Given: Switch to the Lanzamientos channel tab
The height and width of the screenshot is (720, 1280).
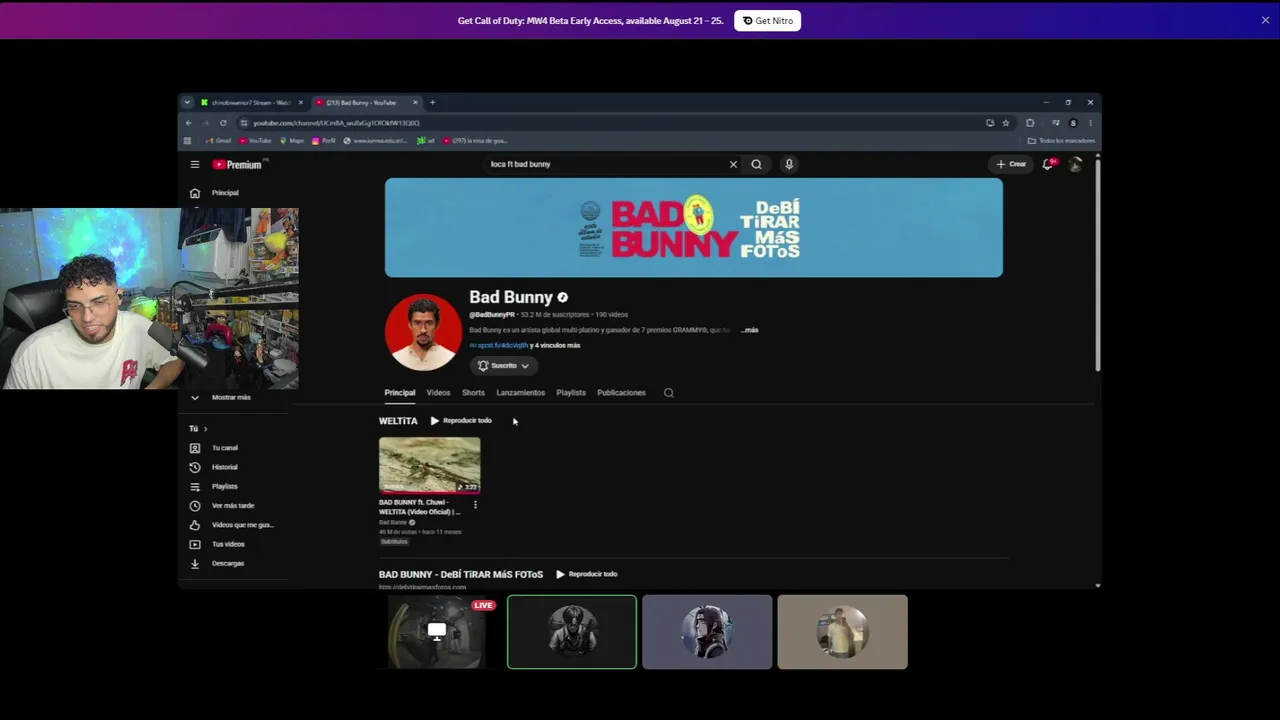Looking at the screenshot, I should point(521,393).
